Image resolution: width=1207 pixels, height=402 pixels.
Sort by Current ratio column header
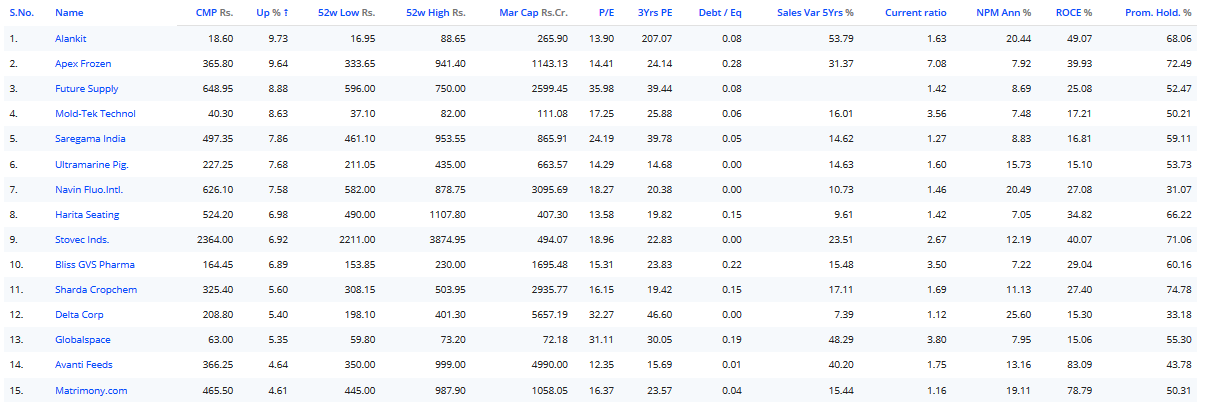(x=916, y=12)
